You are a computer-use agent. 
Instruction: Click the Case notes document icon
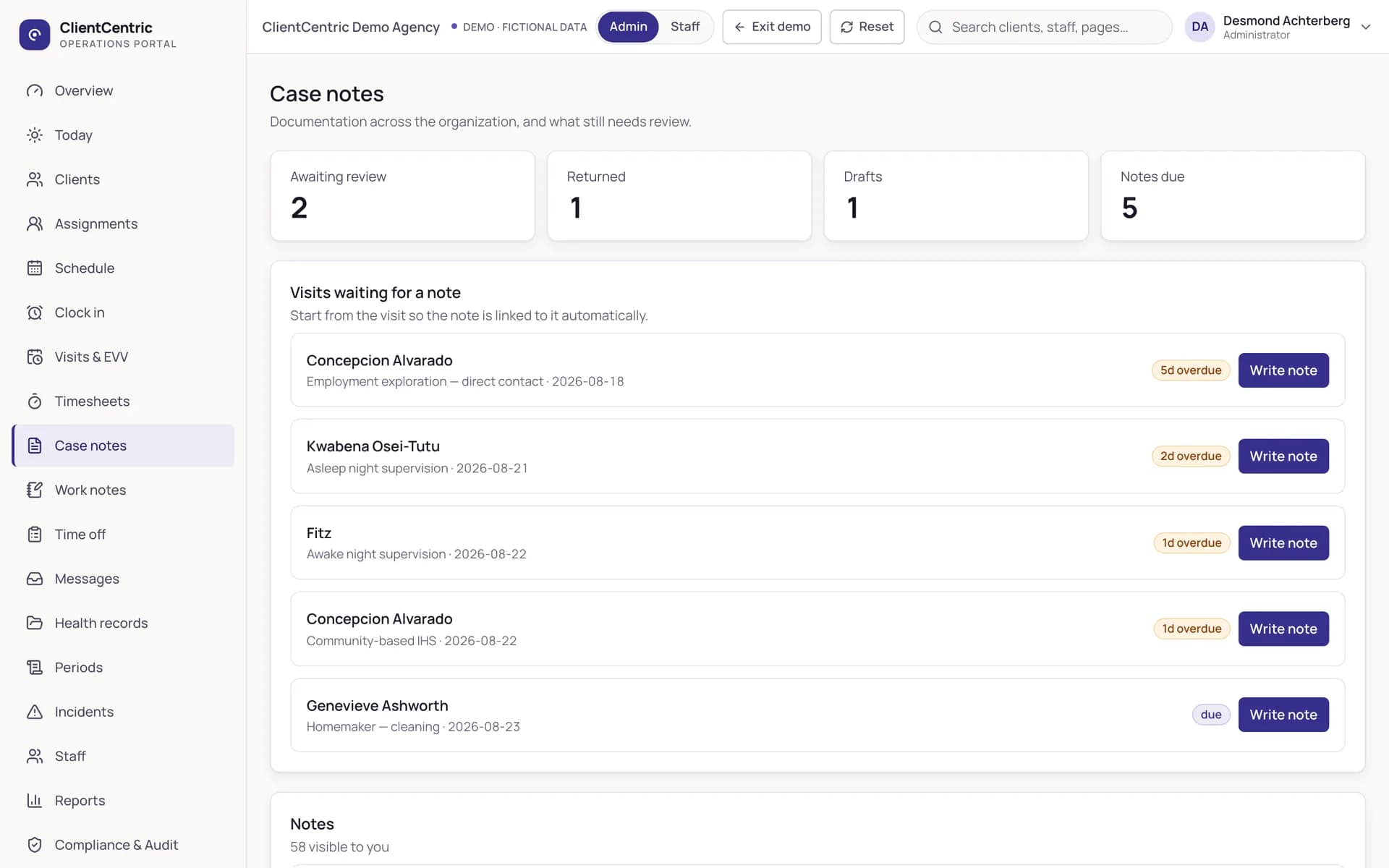coord(35,446)
